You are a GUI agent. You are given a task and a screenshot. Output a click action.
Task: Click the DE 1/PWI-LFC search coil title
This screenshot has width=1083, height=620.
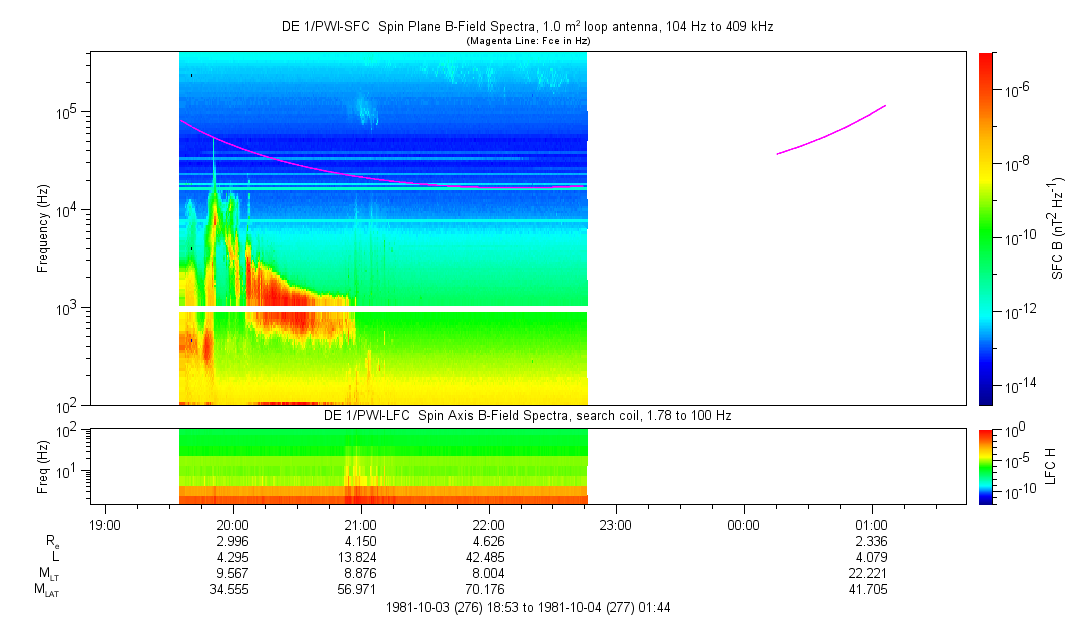[526, 415]
